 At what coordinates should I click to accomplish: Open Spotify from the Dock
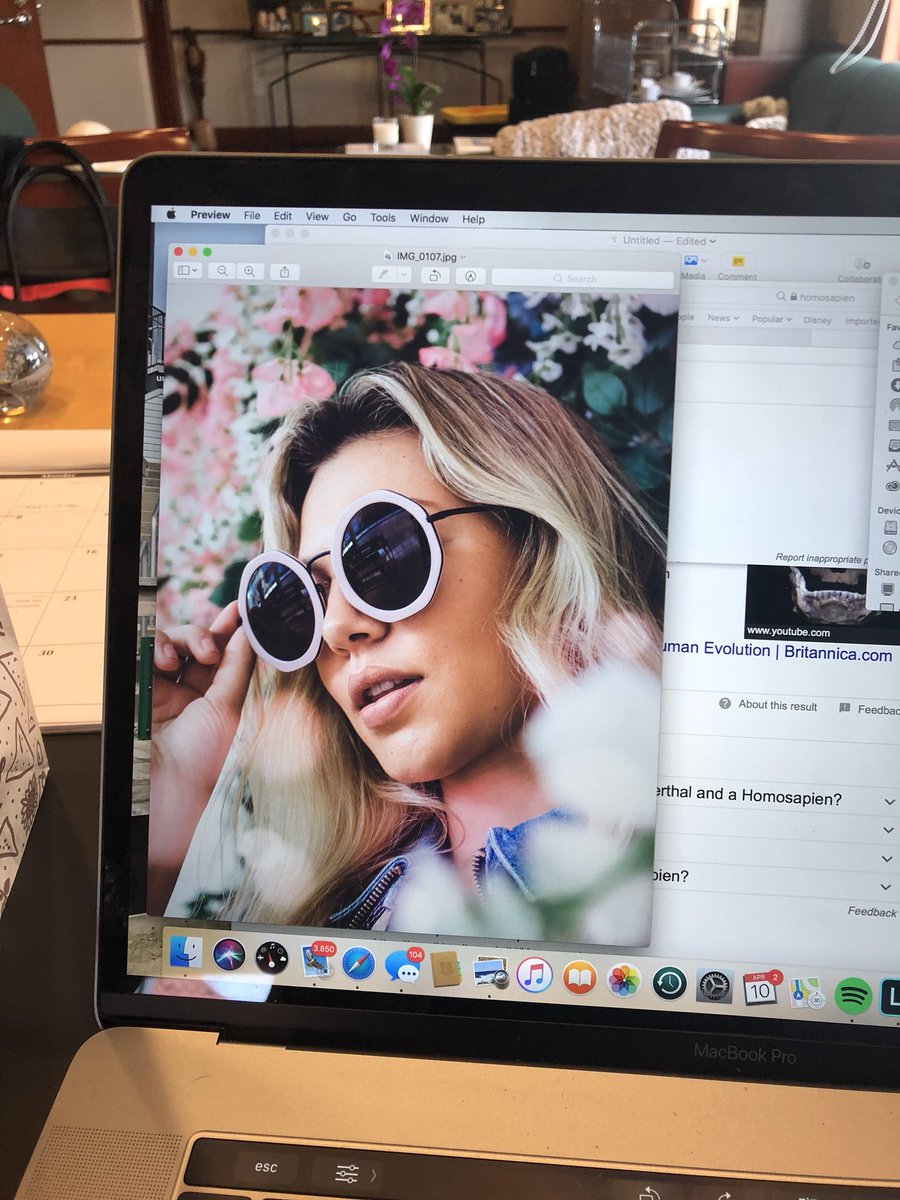pyautogui.click(x=852, y=996)
